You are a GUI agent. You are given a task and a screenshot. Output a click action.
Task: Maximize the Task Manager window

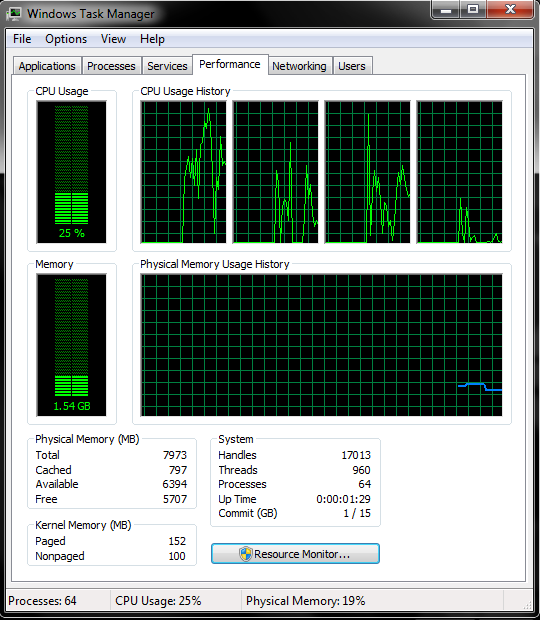[x=473, y=9]
